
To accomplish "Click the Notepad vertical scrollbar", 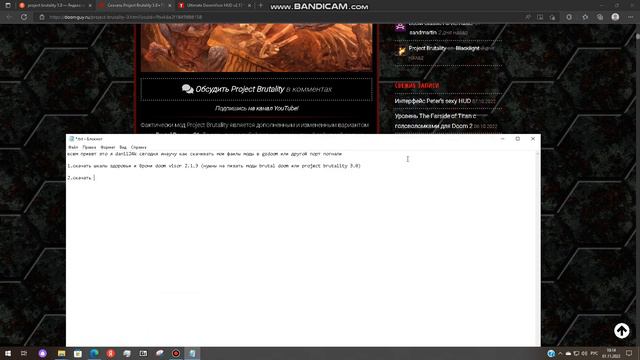I will coord(538,248).
